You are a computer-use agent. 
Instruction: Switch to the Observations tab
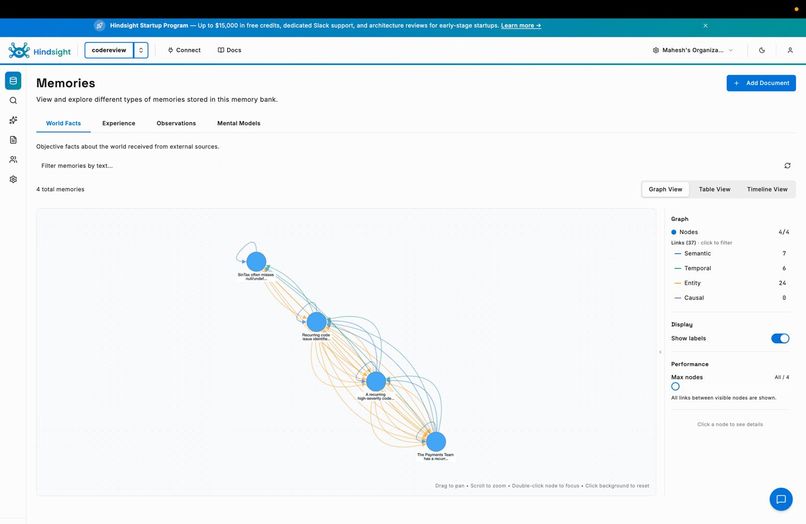[176, 123]
